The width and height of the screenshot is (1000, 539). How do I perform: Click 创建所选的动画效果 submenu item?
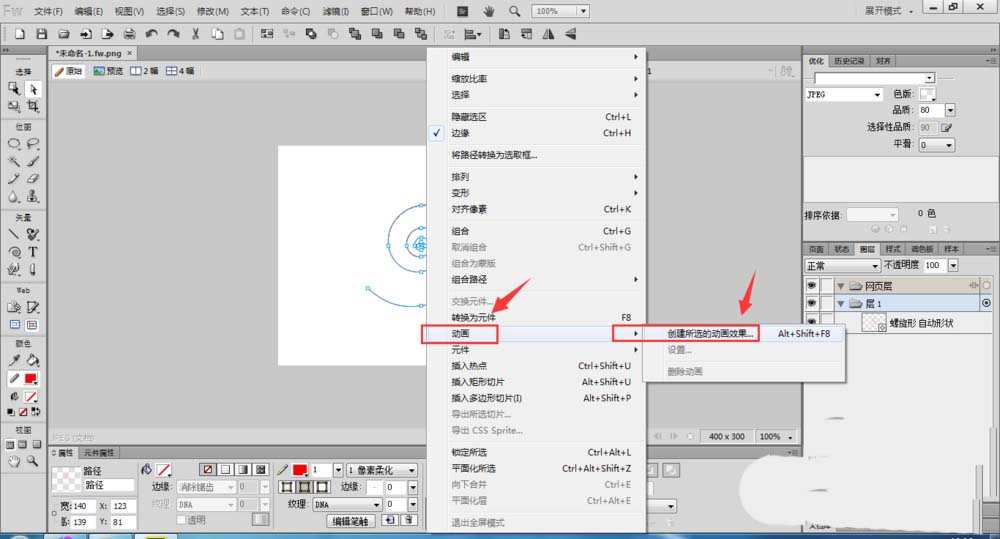pyautogui.click(x=710, y=333)
